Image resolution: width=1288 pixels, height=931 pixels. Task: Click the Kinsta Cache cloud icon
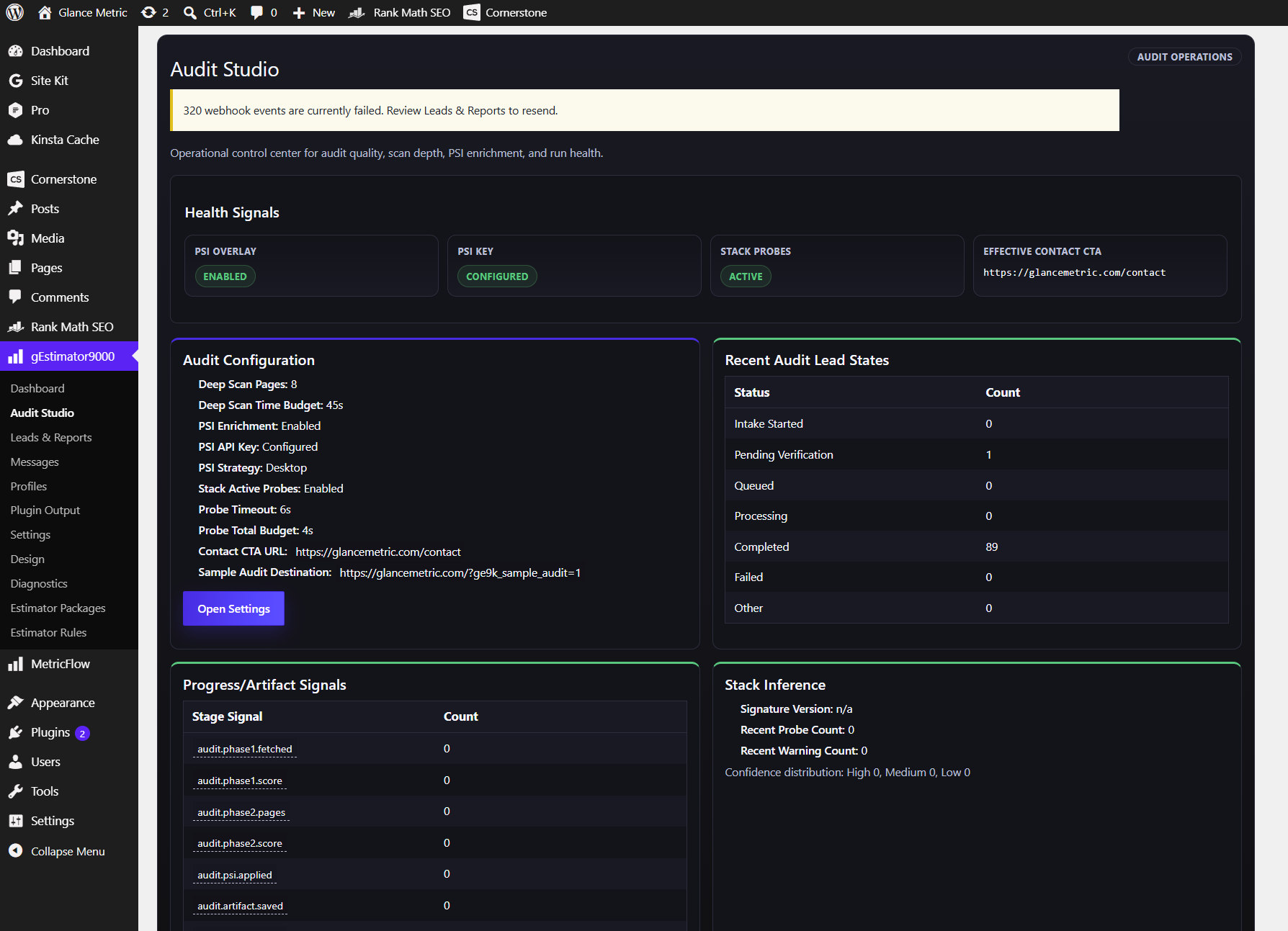pyautogui.click(x=15, y=140)
